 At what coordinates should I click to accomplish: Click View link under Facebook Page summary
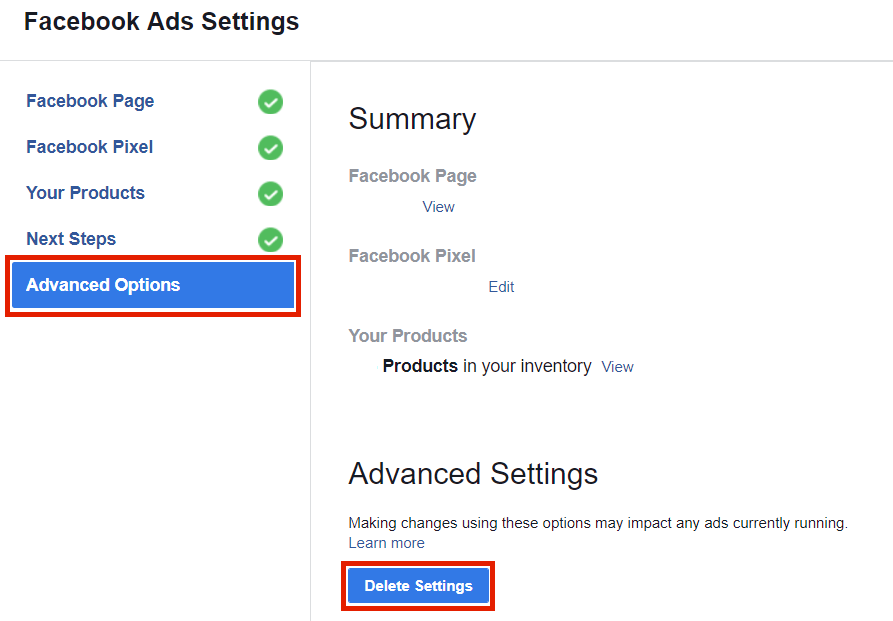point(438,207)
